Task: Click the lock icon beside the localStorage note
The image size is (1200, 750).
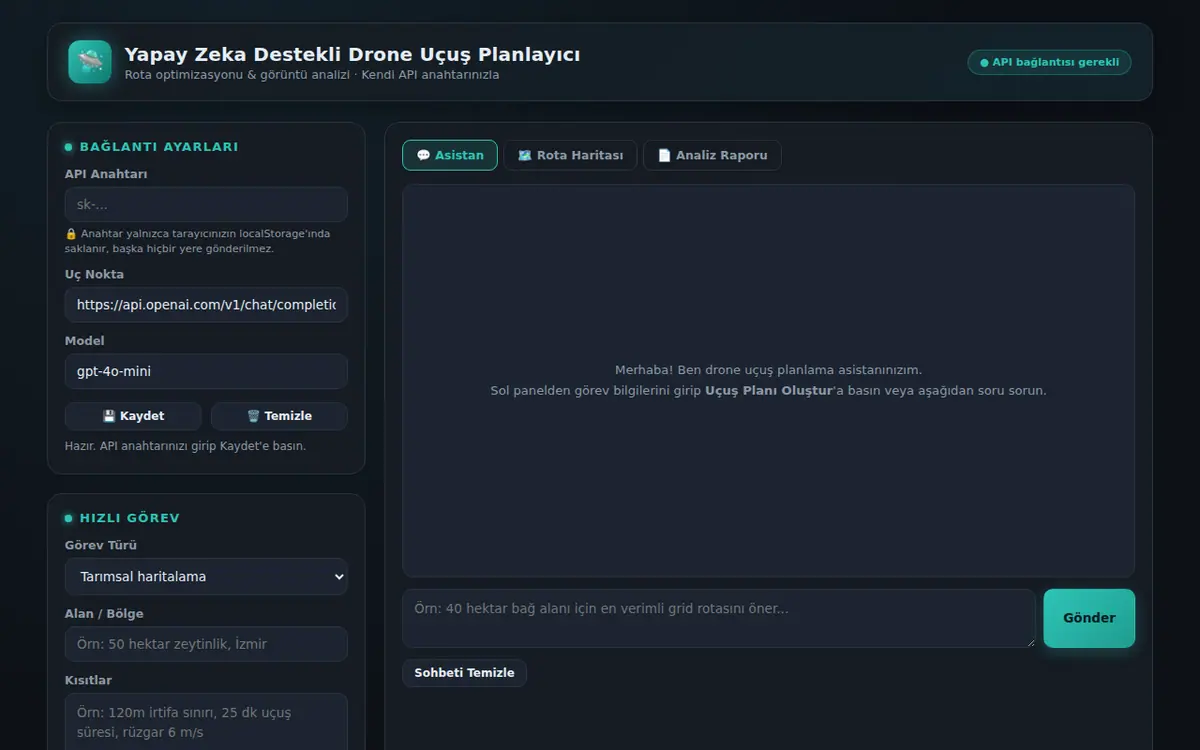Action: tap(70, 234)
